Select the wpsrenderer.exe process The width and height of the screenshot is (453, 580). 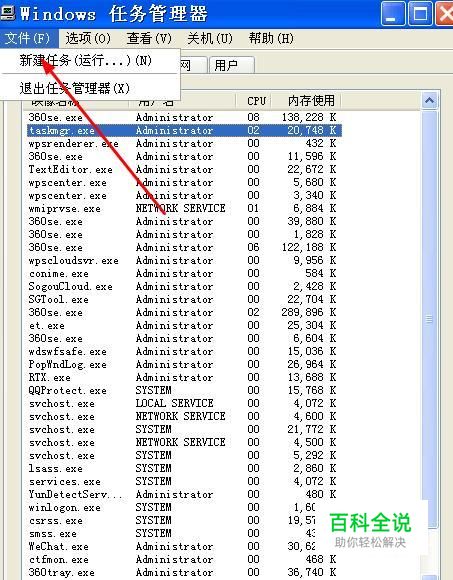[74, 144]
